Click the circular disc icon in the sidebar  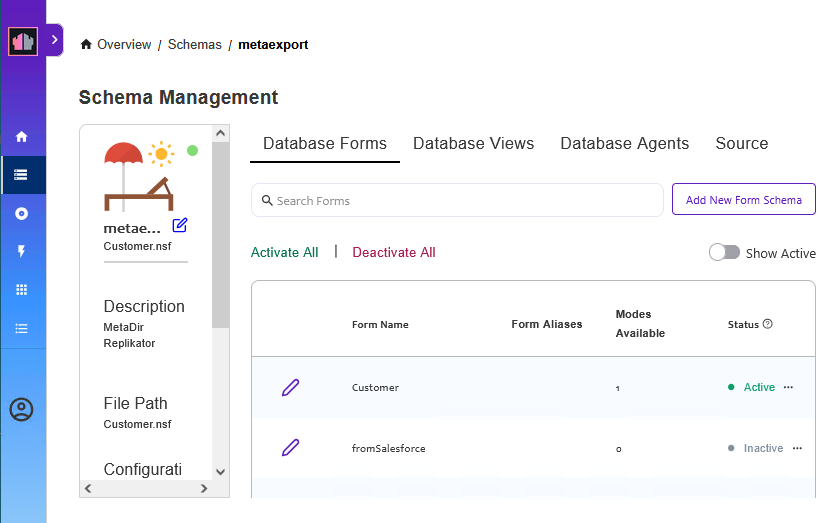[x=21, y=214]
